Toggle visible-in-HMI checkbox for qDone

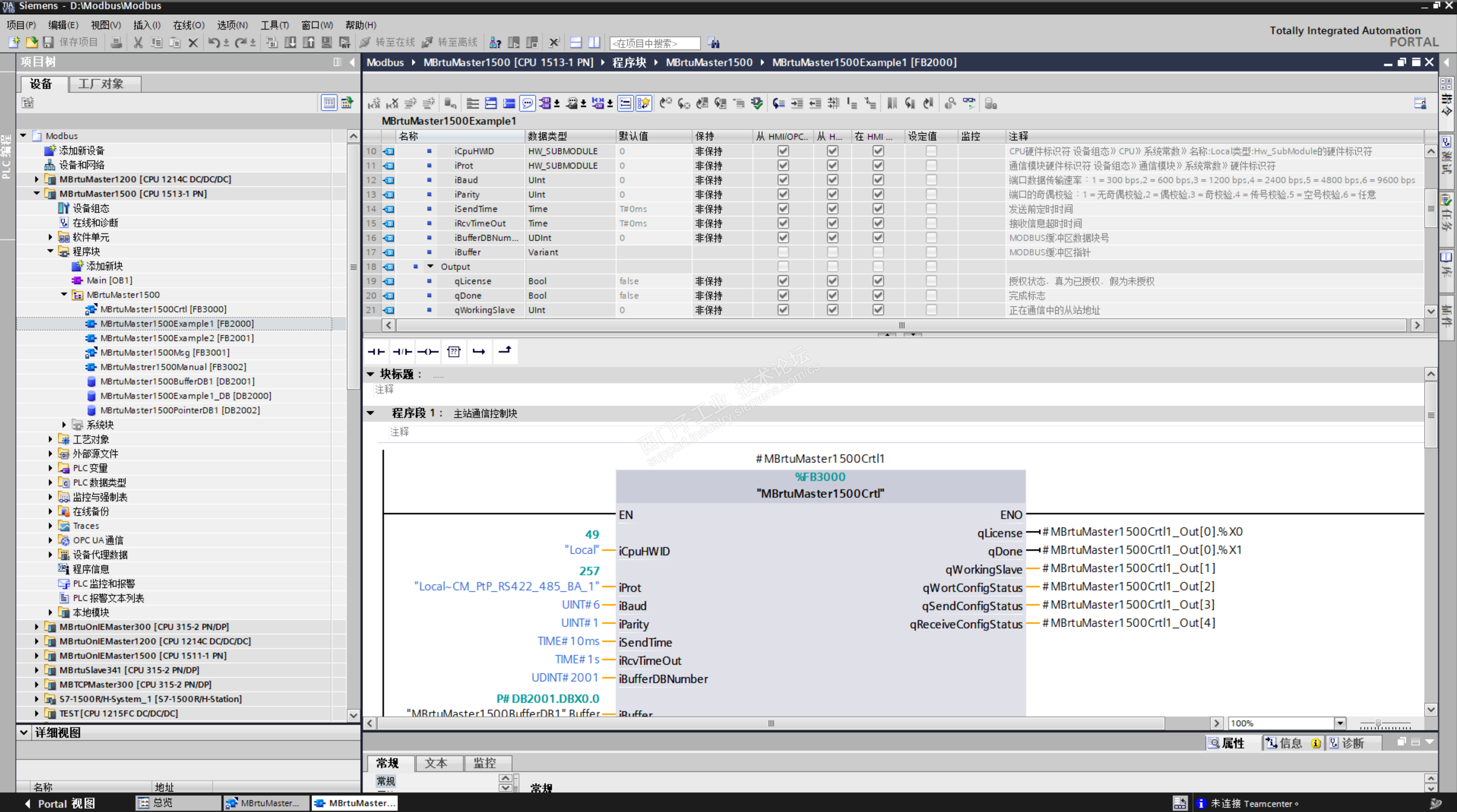[878, 295]
